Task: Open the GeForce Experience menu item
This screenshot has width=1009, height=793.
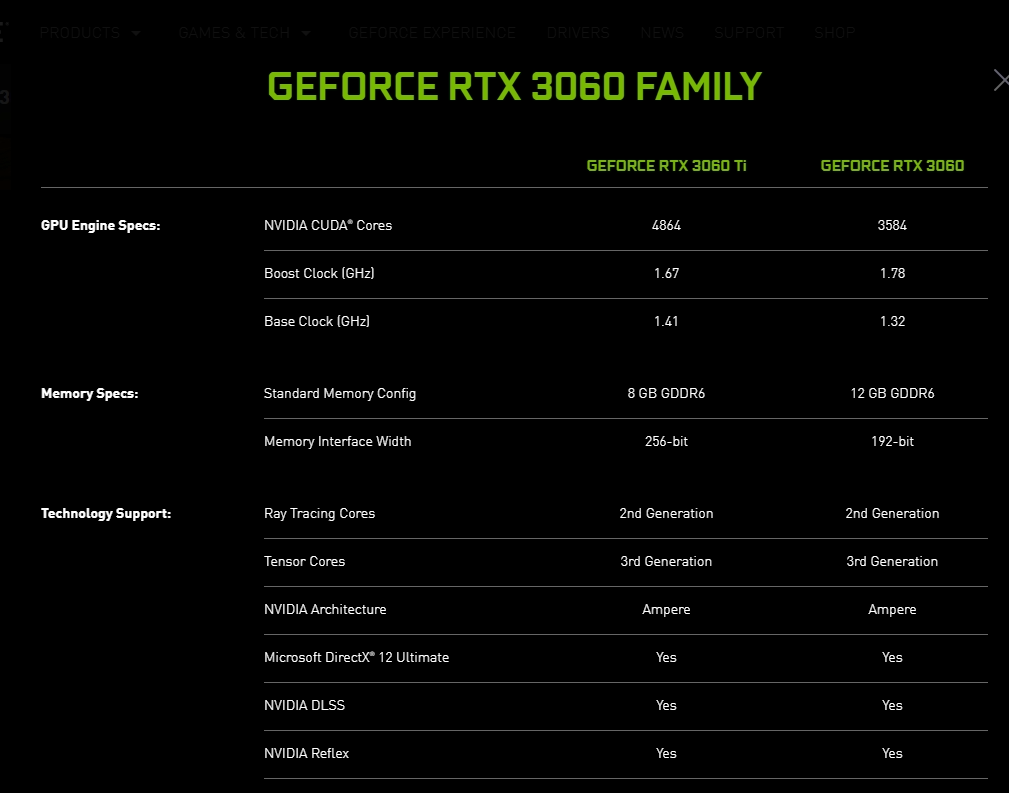Action: 432,33
